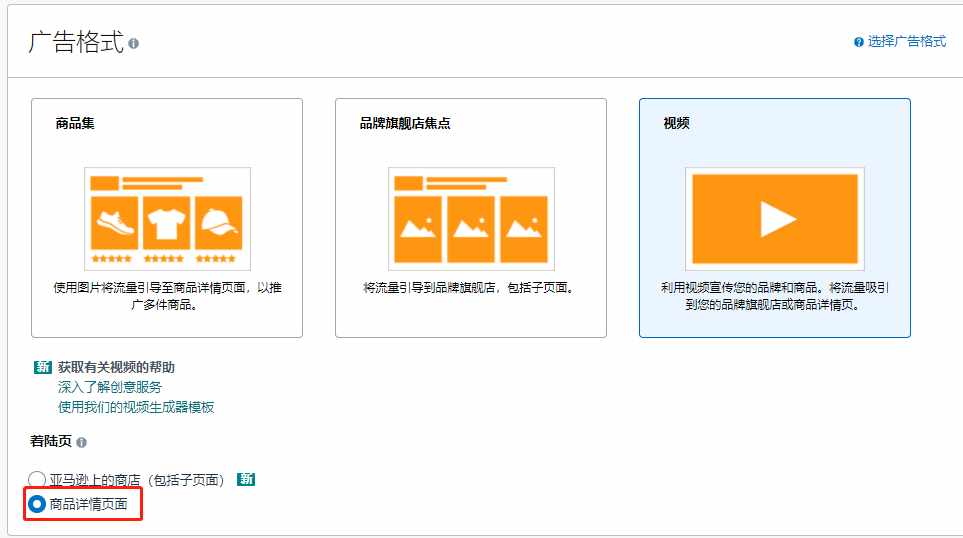Click the green 新 badge beside 获取有关视频的帮助
The width and height of the screenshot is (963, 538).
pos(42,367)
